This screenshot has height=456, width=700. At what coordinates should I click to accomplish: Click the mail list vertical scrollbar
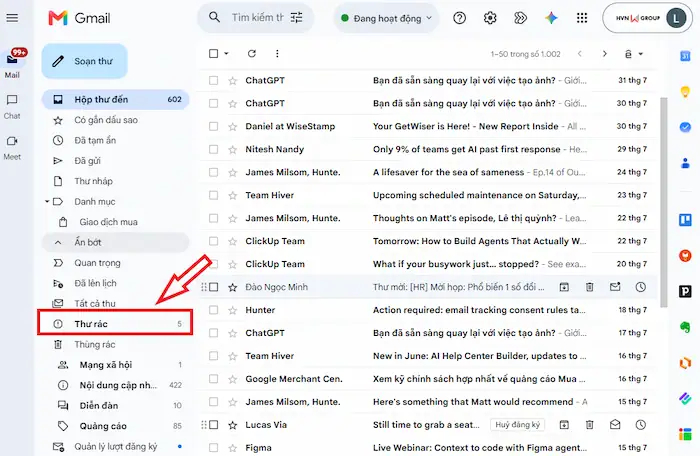click(x=664, y=202)
